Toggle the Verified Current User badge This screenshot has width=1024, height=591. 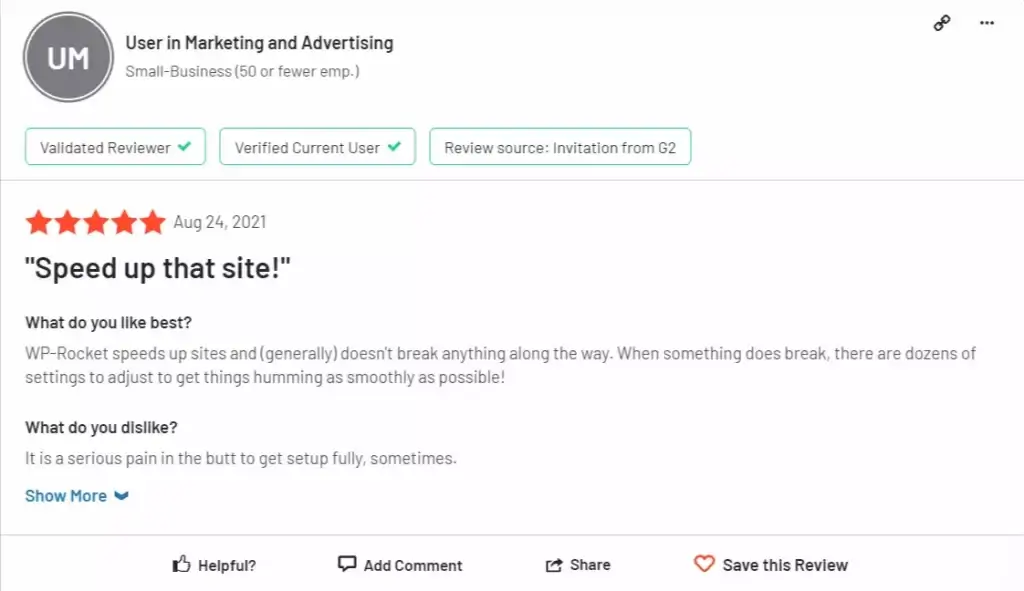coord(317,146)
